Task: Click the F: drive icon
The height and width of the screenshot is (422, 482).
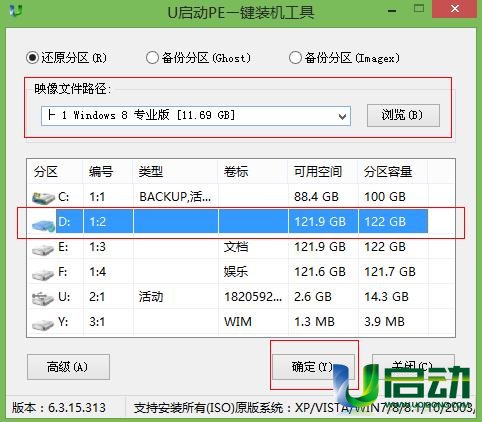Action: pos(43,274)
